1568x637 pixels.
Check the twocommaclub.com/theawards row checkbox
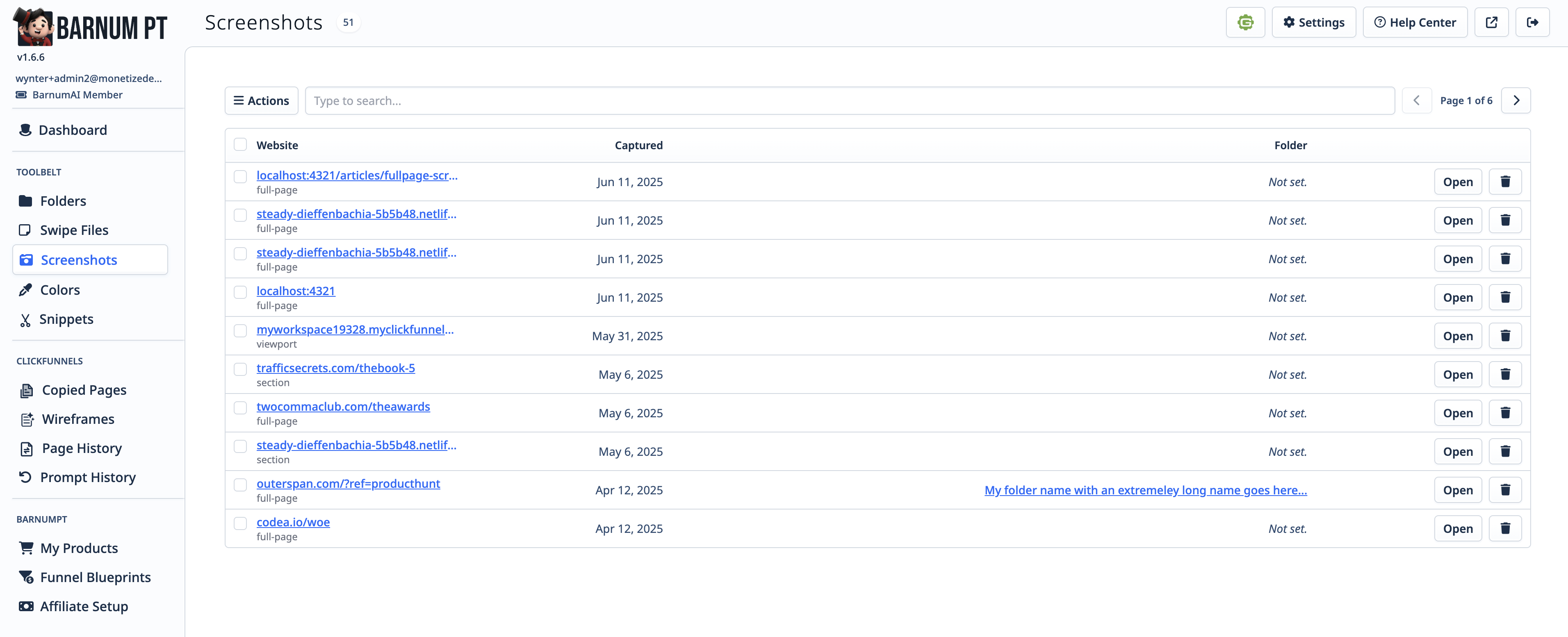pos(240,407)
